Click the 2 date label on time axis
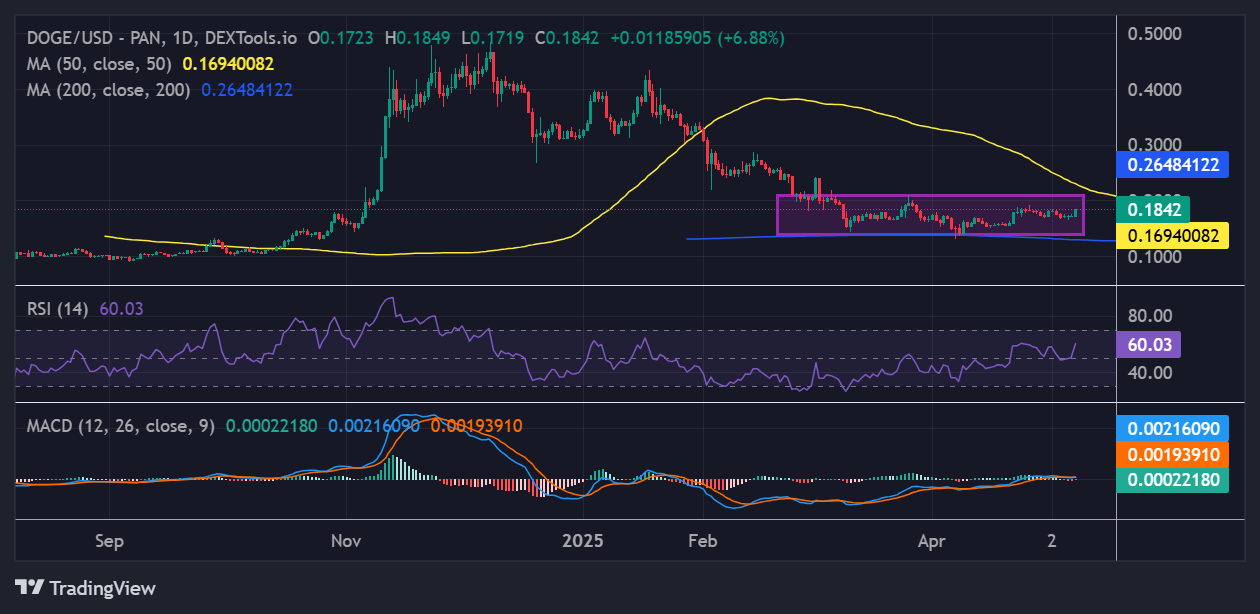 click(x=1052, y=541)
